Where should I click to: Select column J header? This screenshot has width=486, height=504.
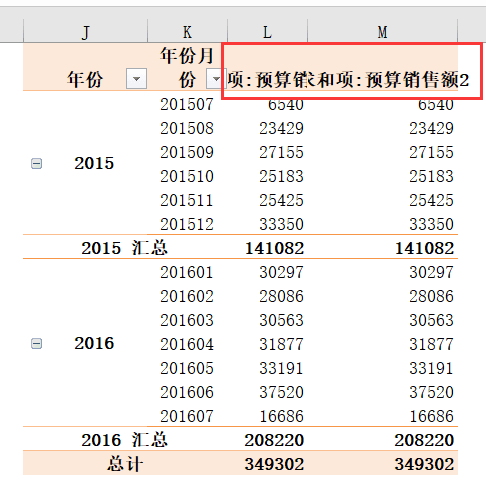pyautogui.click(x=86, y=32)
